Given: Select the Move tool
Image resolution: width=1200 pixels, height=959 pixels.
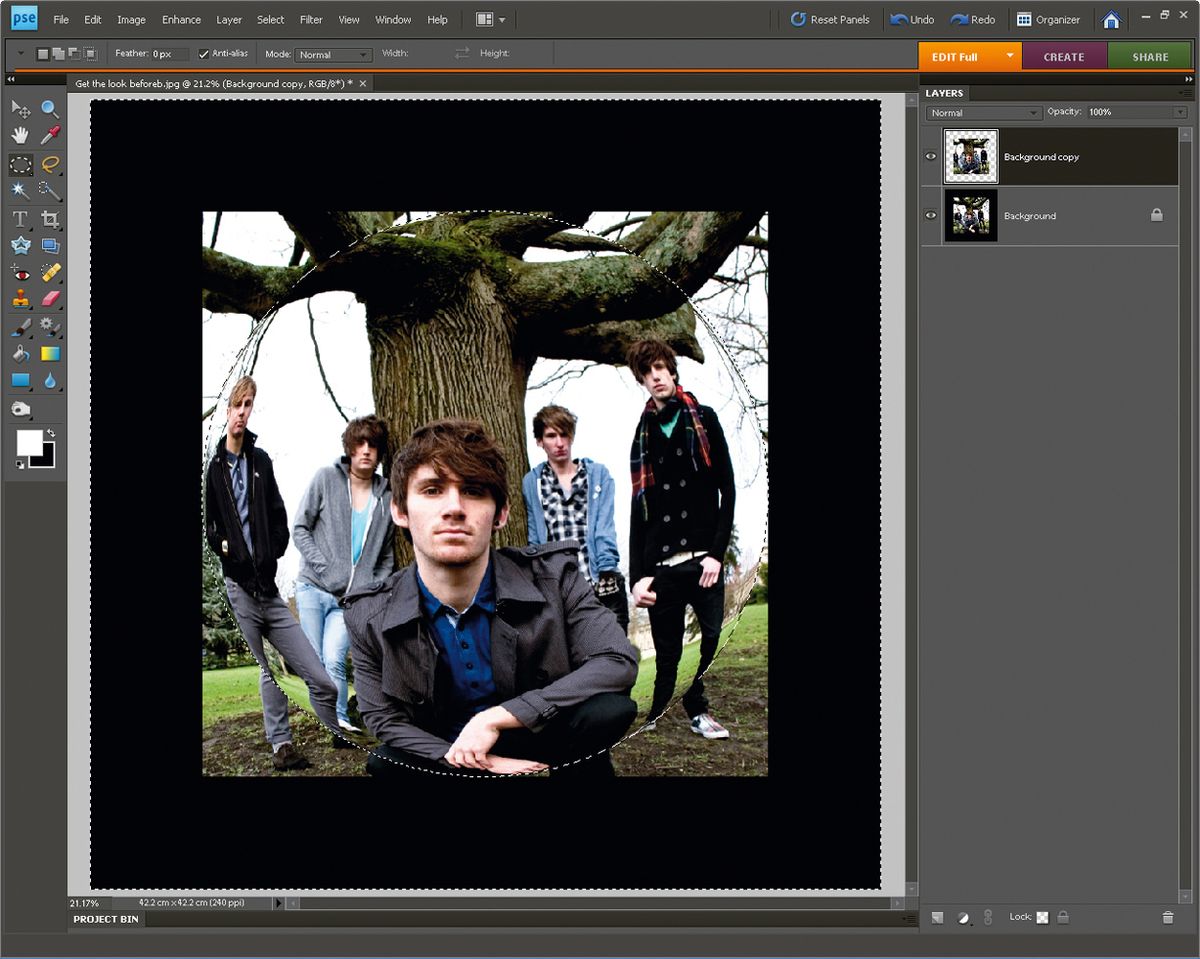Looking at the screenshot, I should pos(20,108).
